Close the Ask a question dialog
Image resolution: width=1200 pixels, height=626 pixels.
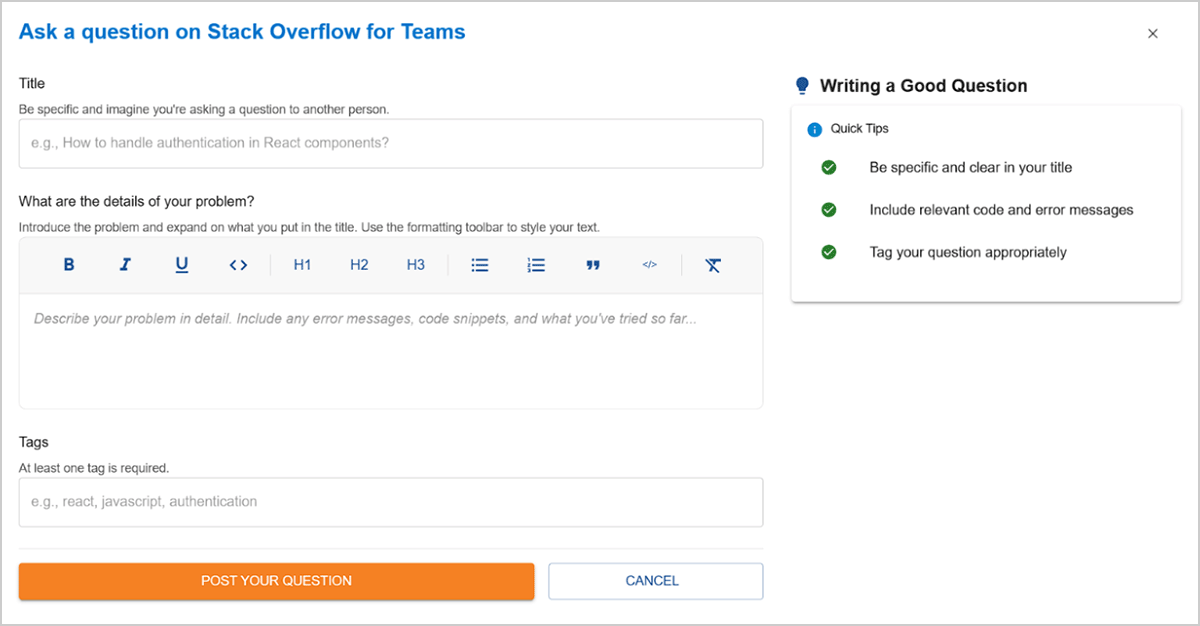(1152, 33)
